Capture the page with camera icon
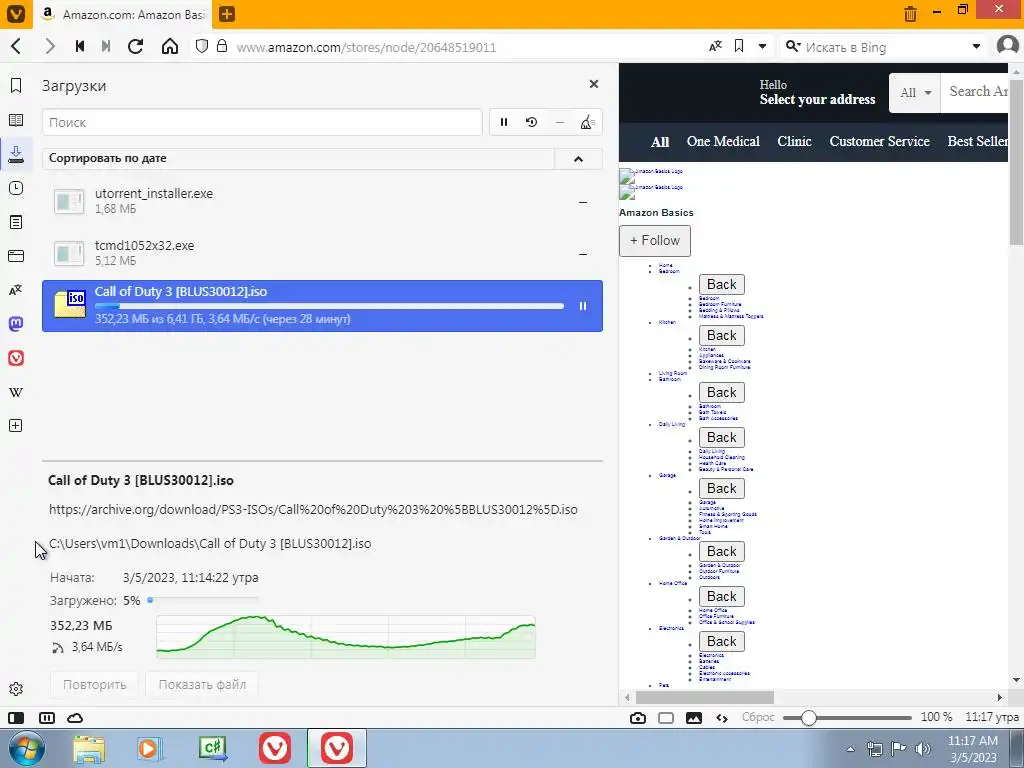 pos(638,718)
